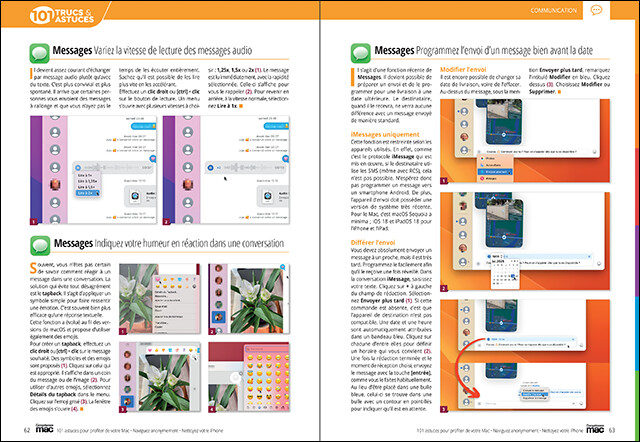Click grey emoji button in tapback context menu
The height and width of the screenshot is (442, 640).
194,286
